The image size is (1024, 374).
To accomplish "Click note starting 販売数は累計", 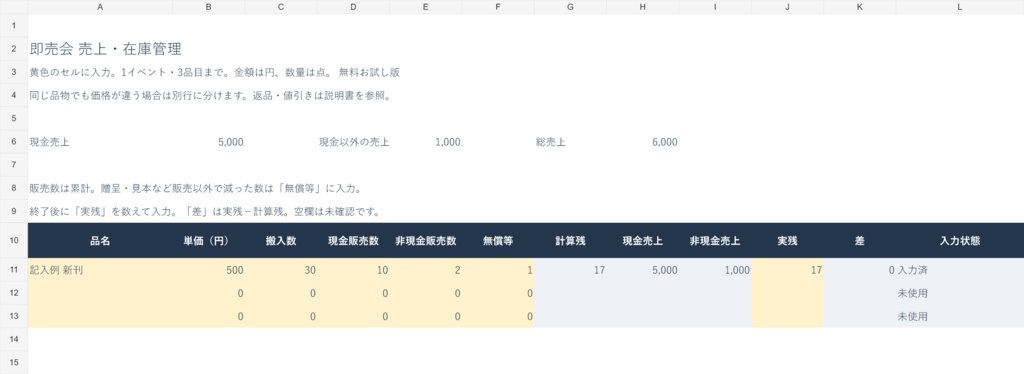I will (x=195, y=189).
